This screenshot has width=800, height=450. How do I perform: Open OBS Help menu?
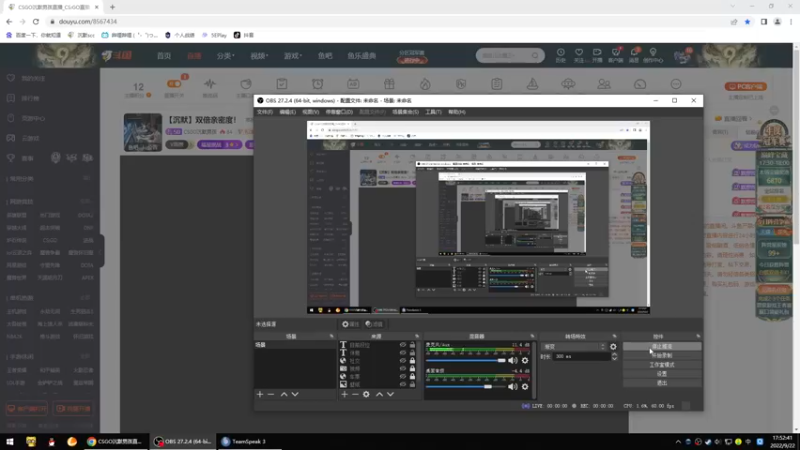point(457,112)
